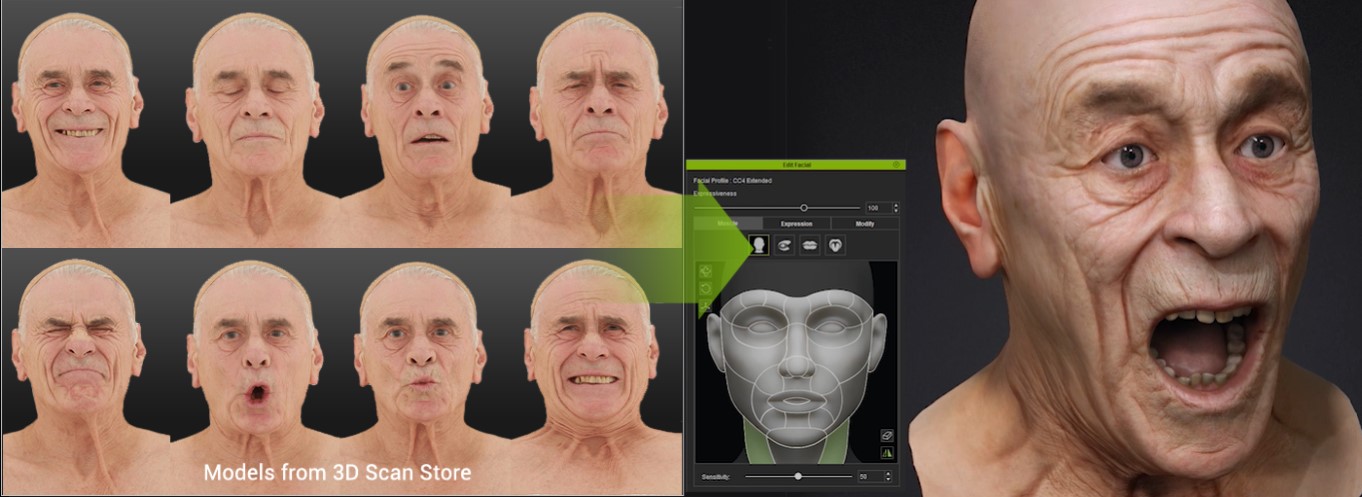Click the figure icon left of head map

[704, 307]
